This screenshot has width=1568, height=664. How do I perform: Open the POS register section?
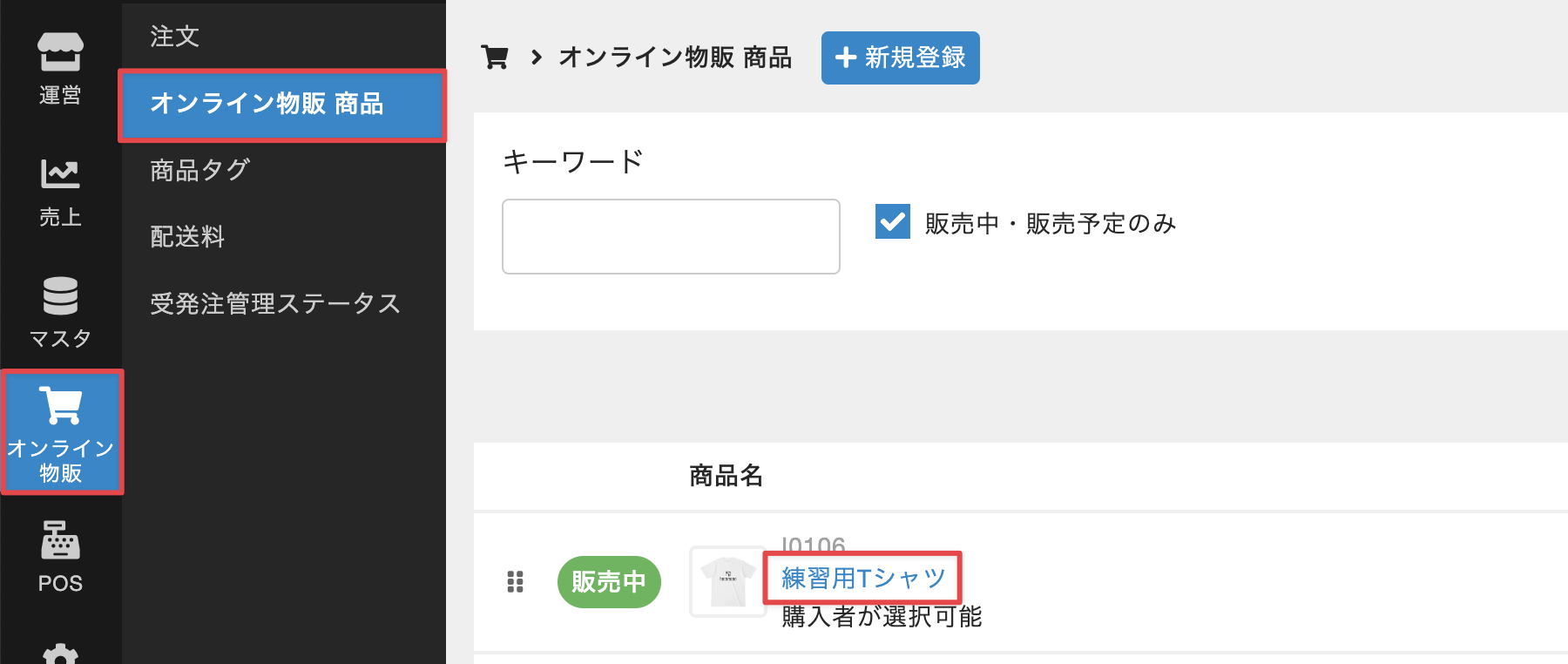pyautogui.click(x=60, y=557)
